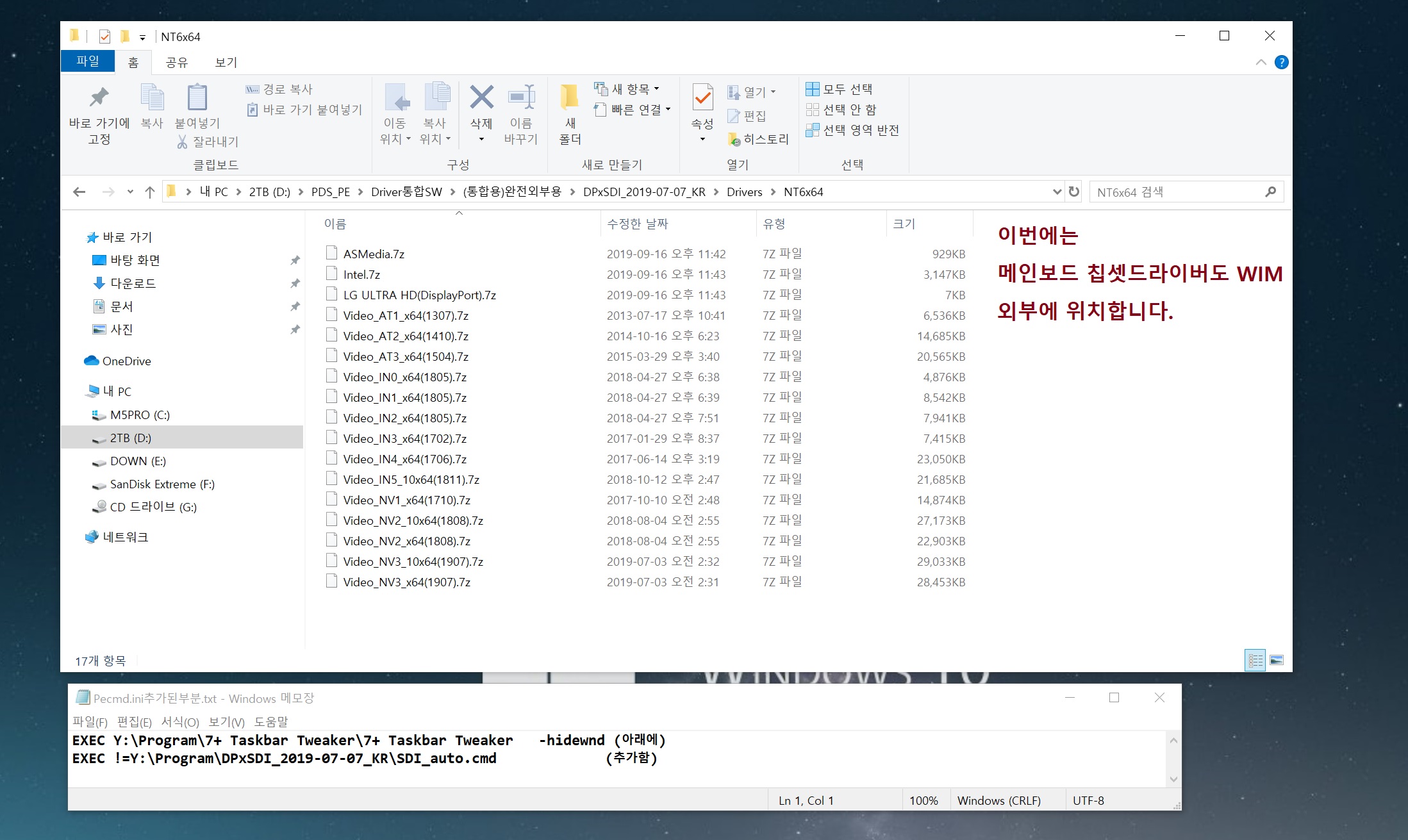Click Paste shortcut in the ribbon
This screenshot has width=1408, height=840.
pos(305,110)
